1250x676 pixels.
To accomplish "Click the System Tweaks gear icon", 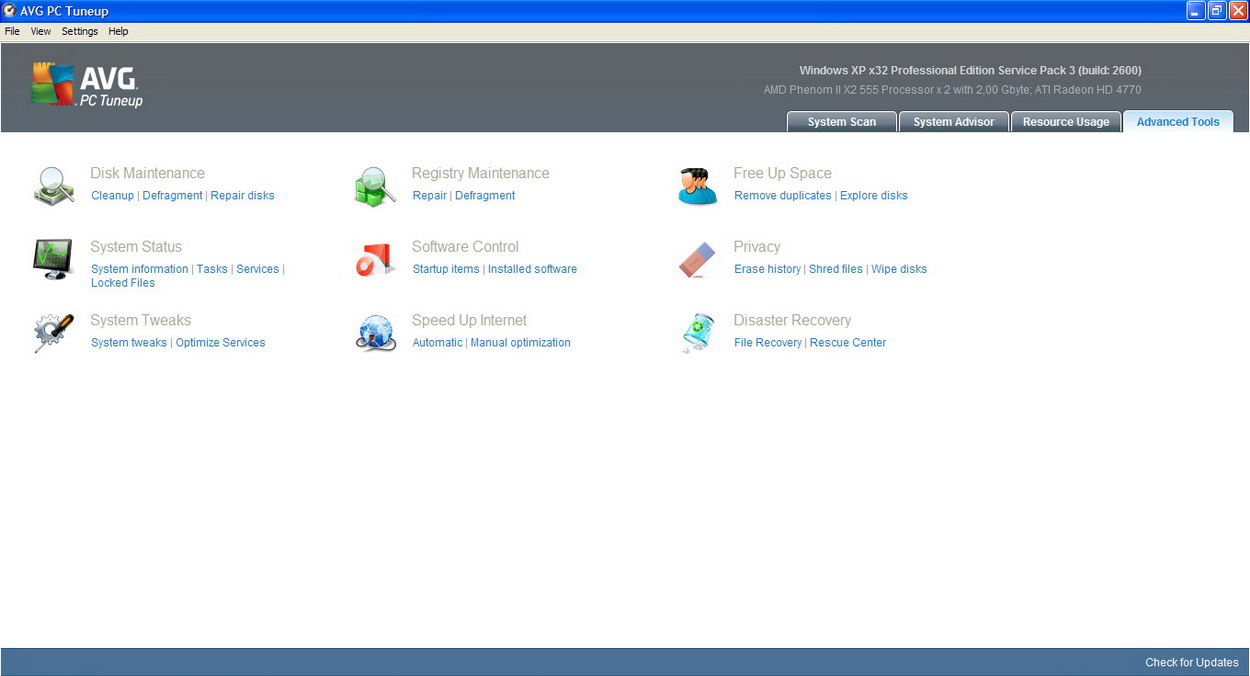I will [53, 333].
